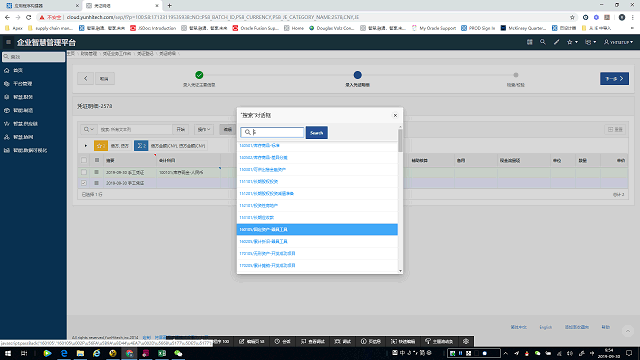Click the scroll-to-top circular arrow button
The height and width of the screenshot is (360, 640).
coord(628,331)
